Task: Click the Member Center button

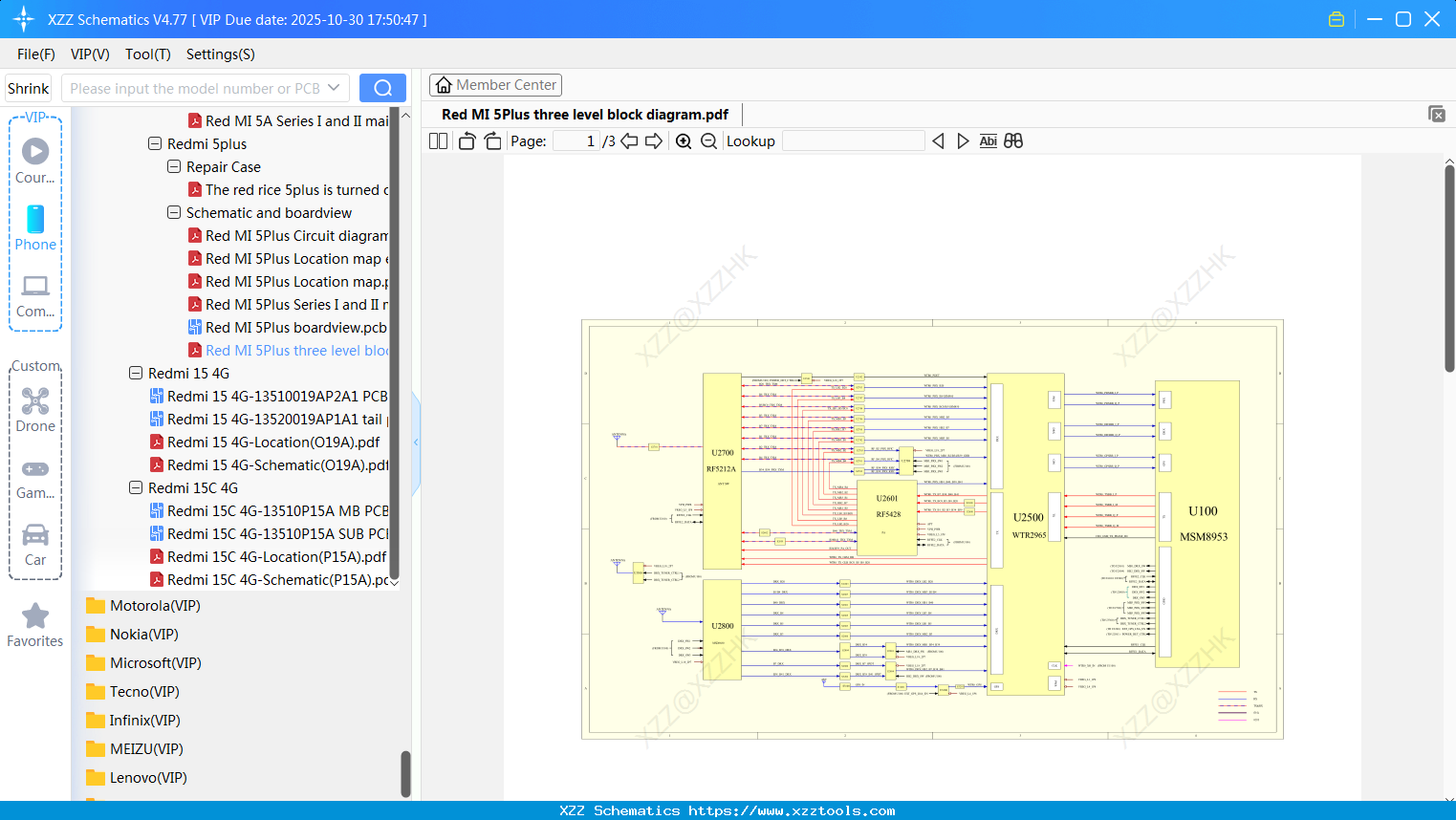Action: click(495, 84)
